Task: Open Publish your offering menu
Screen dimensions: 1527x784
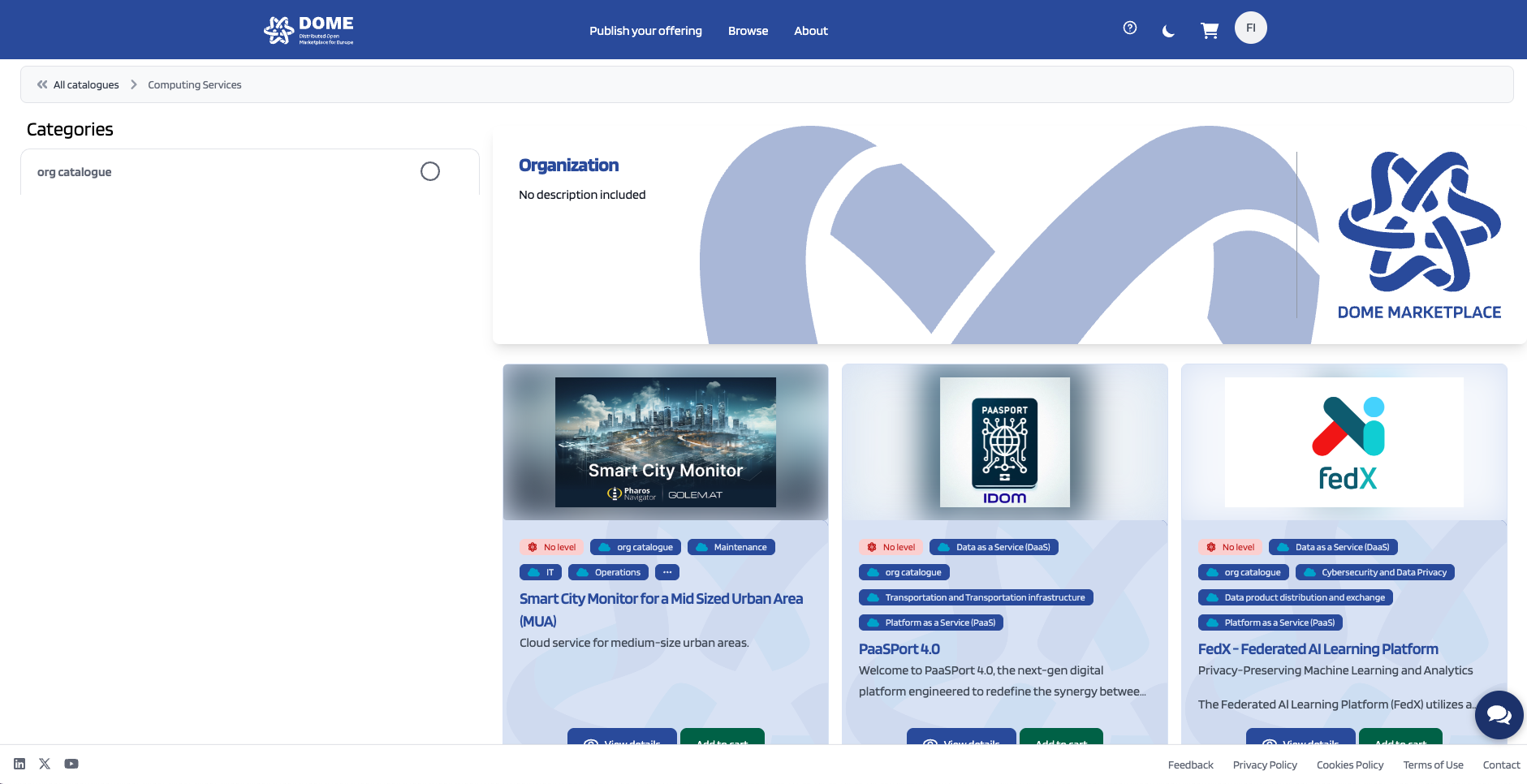Action: 645,31
